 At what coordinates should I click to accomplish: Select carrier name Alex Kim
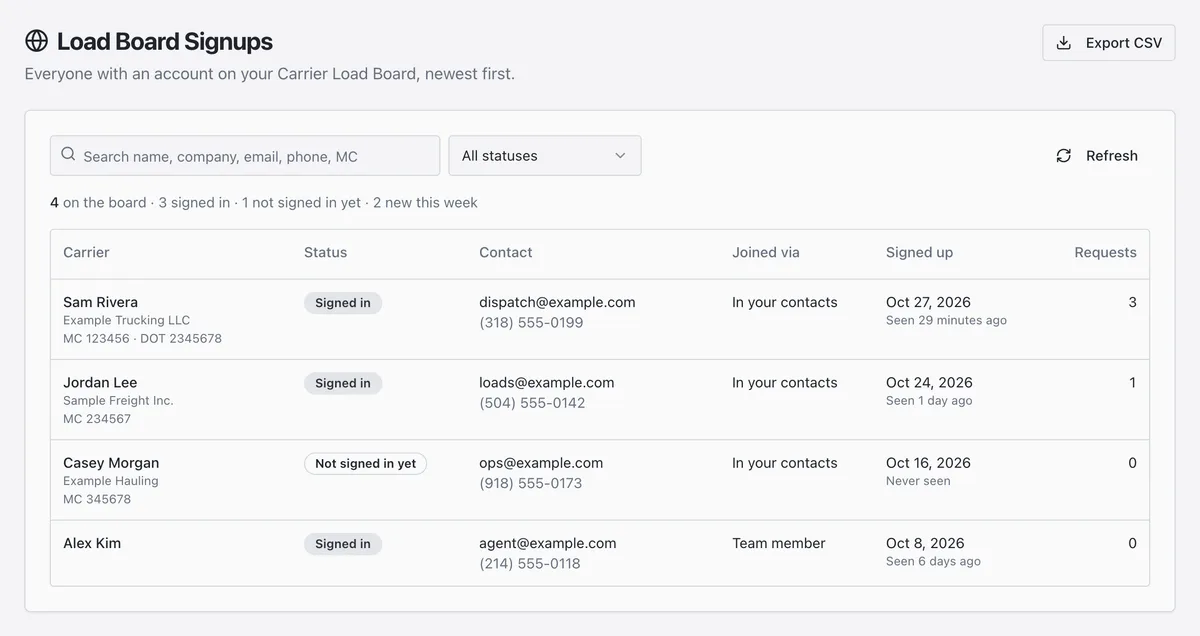tap(92, 544)
